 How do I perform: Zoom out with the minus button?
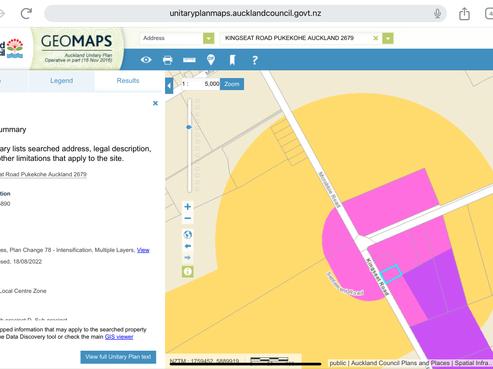[188, 219]
